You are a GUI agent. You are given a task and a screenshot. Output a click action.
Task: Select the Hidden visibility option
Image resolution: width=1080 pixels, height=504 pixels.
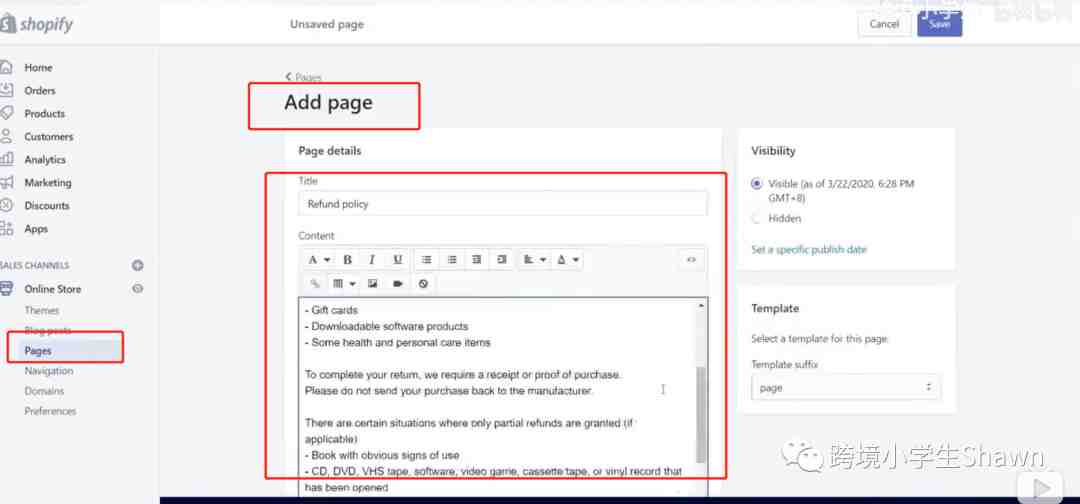[x=757, y=218]
